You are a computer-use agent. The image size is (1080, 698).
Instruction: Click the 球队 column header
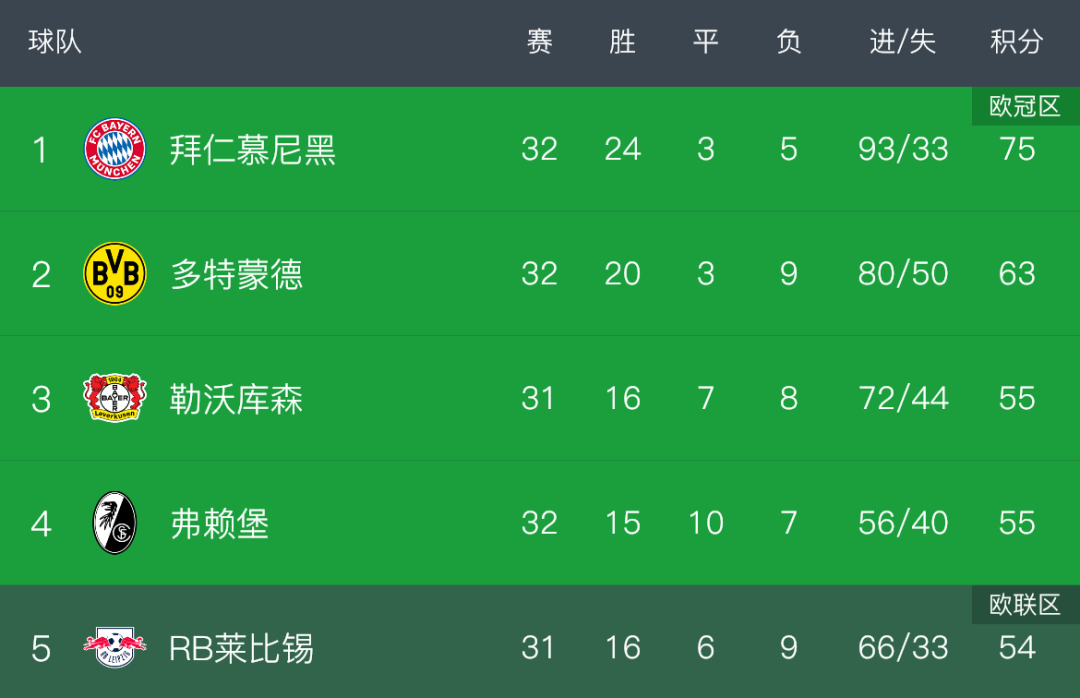(55, 42)
